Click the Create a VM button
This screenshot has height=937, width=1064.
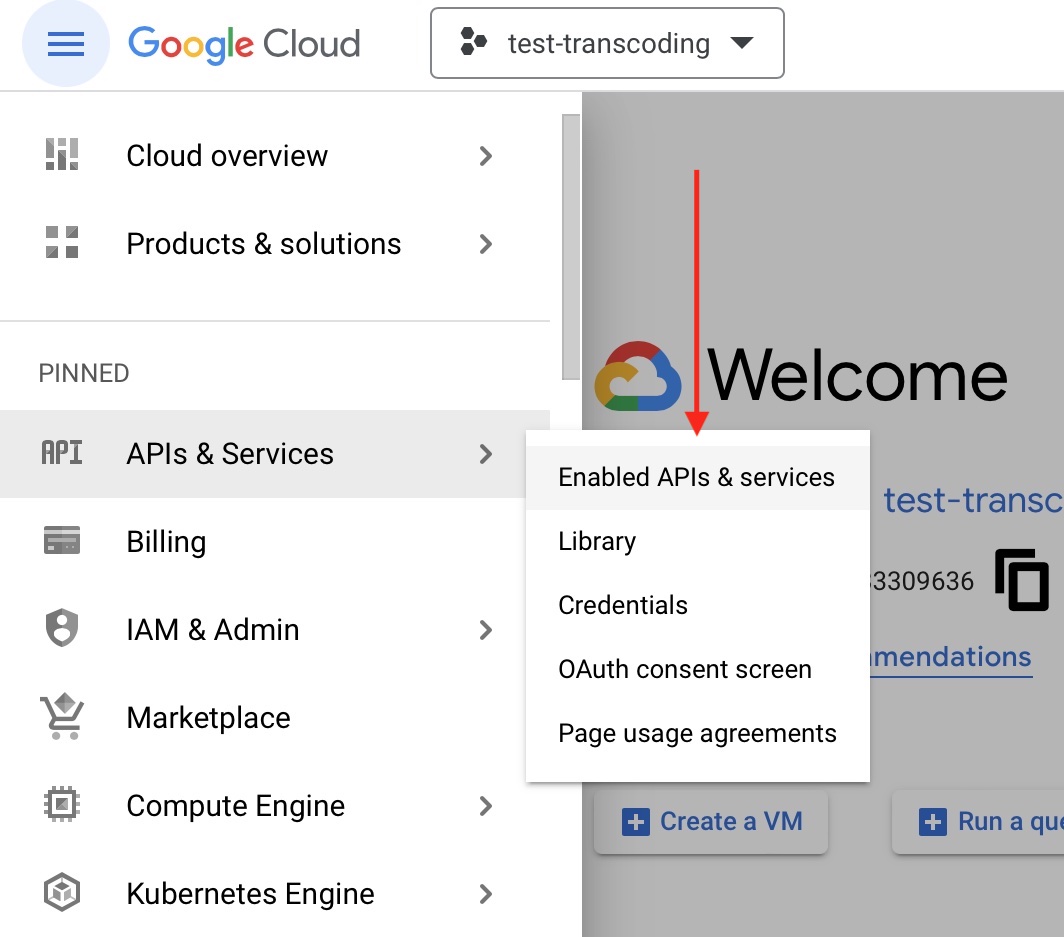point(710,822)
